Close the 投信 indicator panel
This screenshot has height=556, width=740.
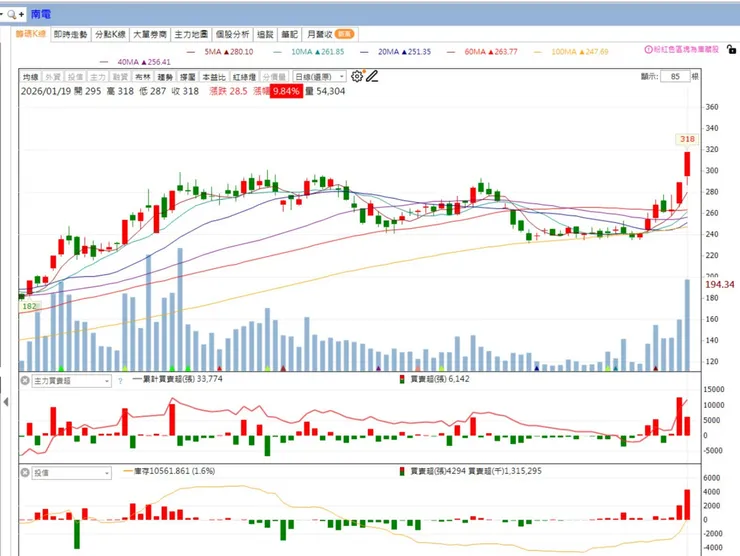[25, 472]
